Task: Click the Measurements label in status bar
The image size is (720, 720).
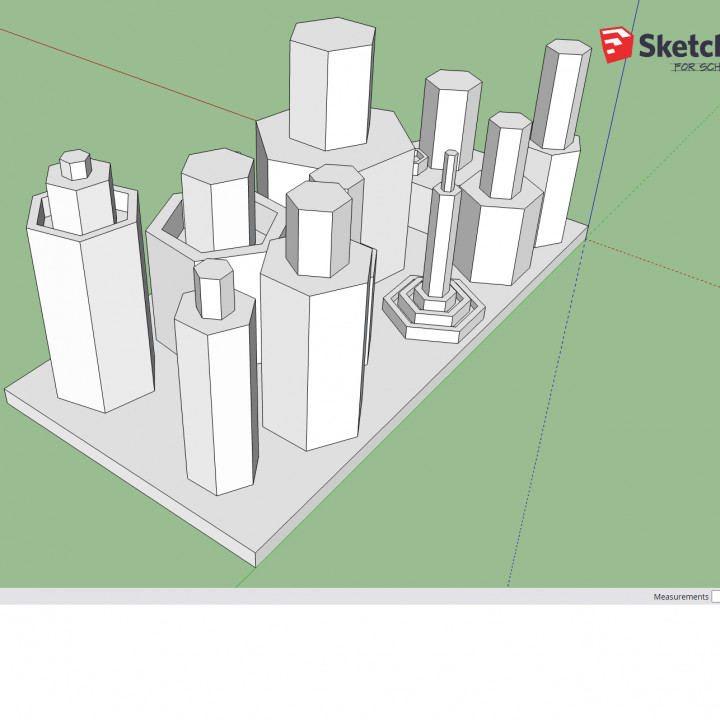Action: pos(680,597)
